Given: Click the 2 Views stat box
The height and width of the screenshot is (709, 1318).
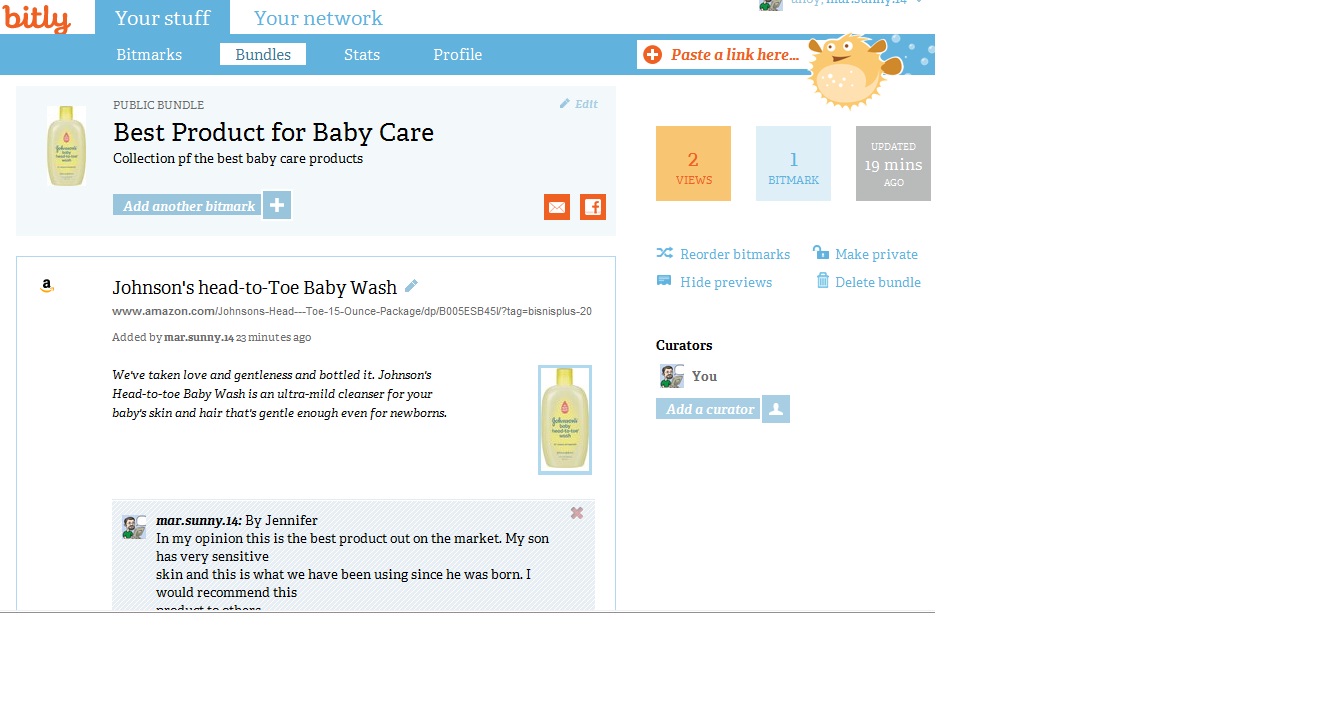Looking at the screenshot, I should (x=693, y=163).
